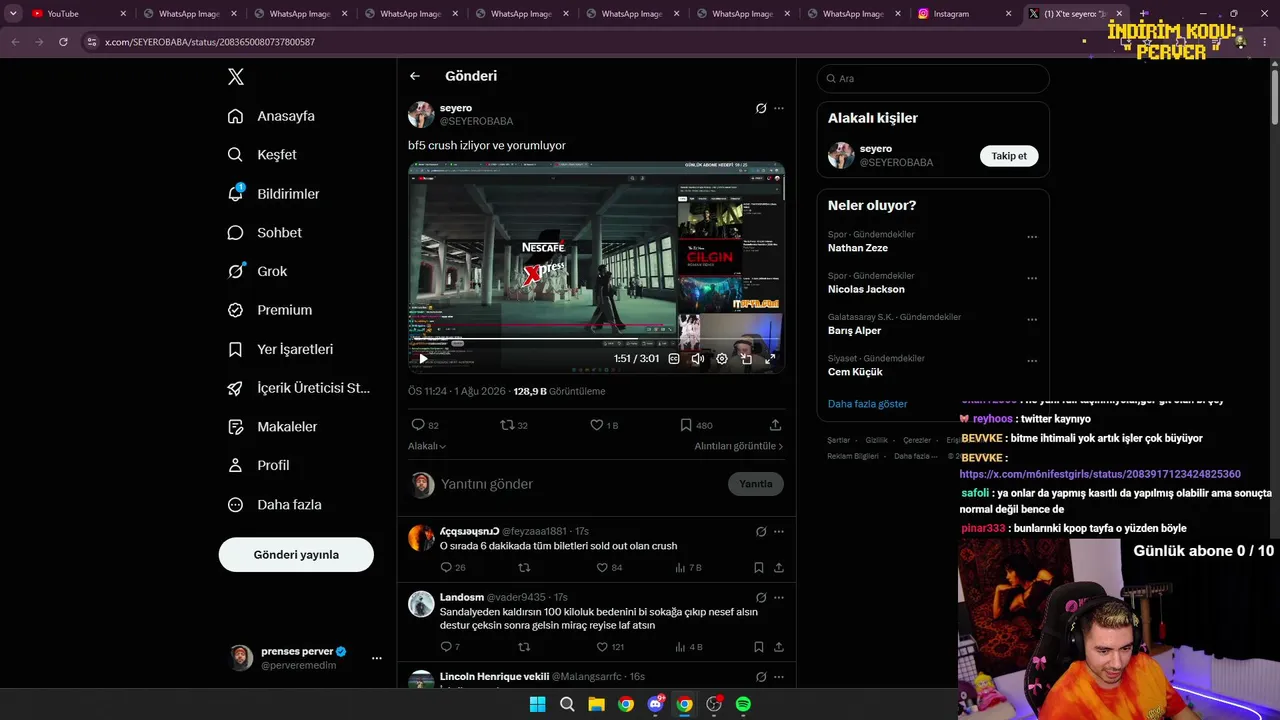Open more options for Cem Küçük trend

click(1032, 362)
